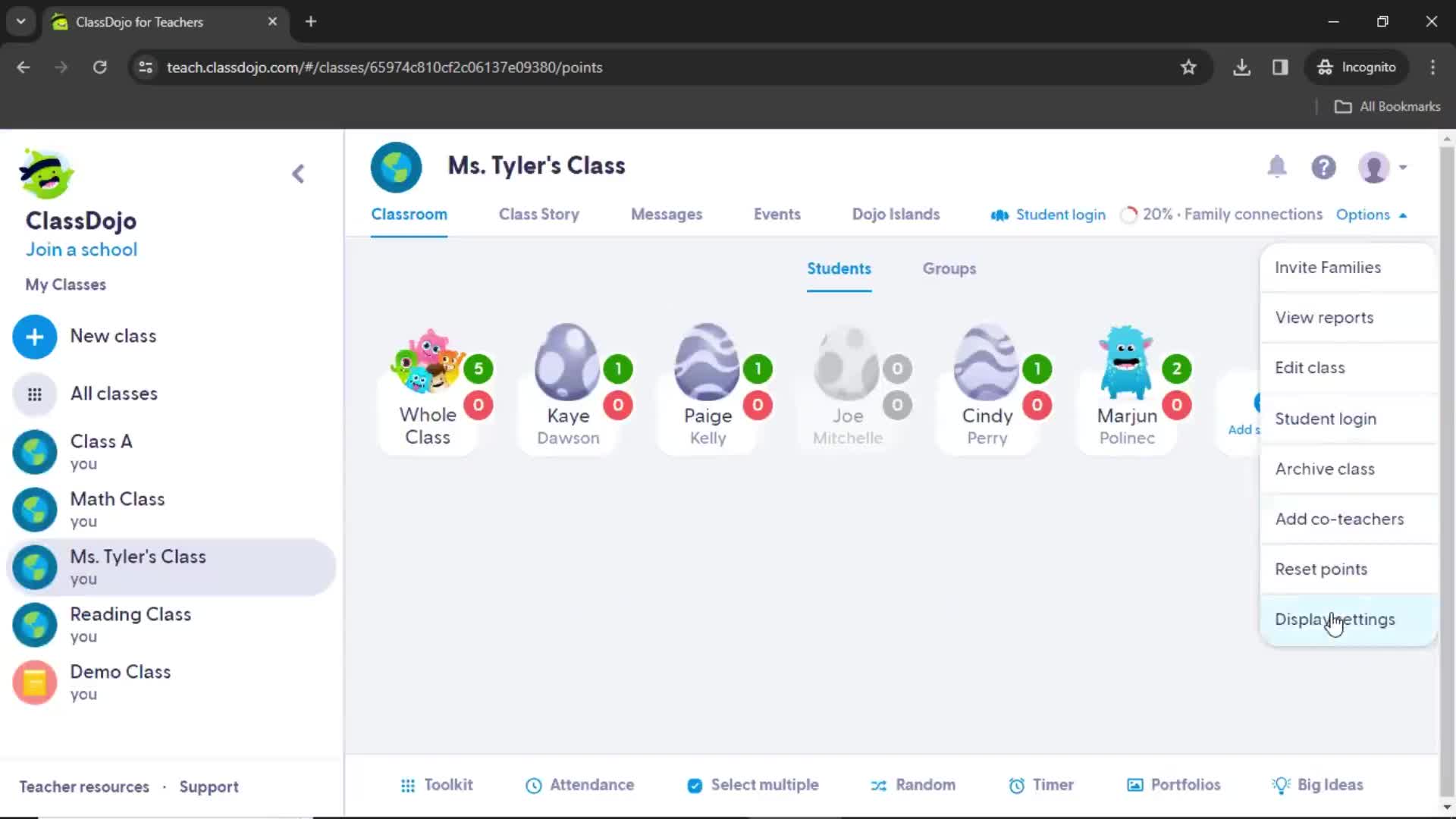Click the Class Story tab

pos(539,214)
